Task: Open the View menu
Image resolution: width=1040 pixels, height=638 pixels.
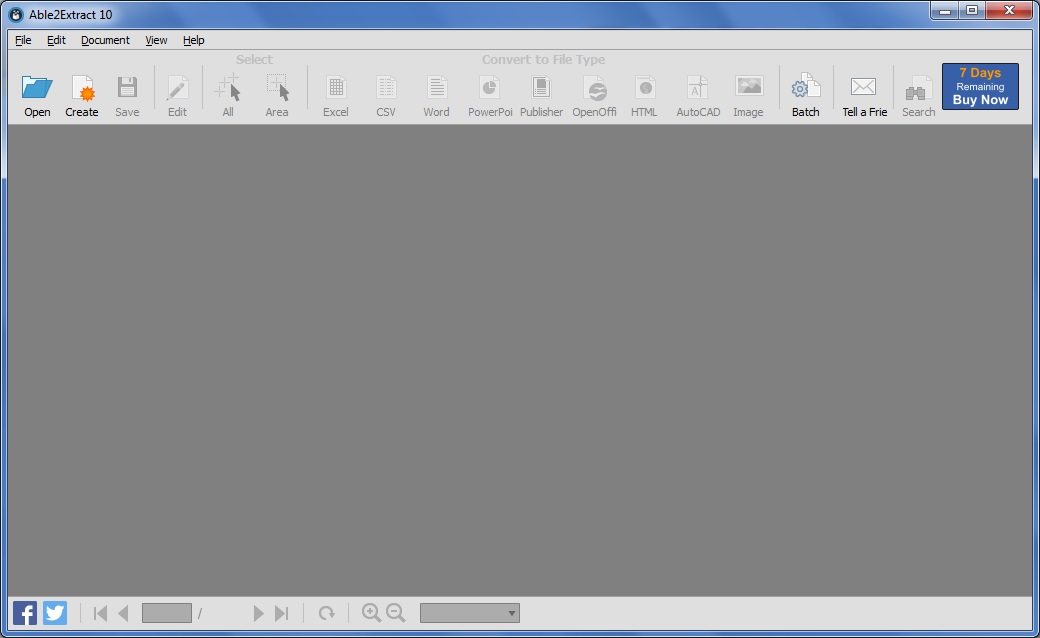Action: 156,40
